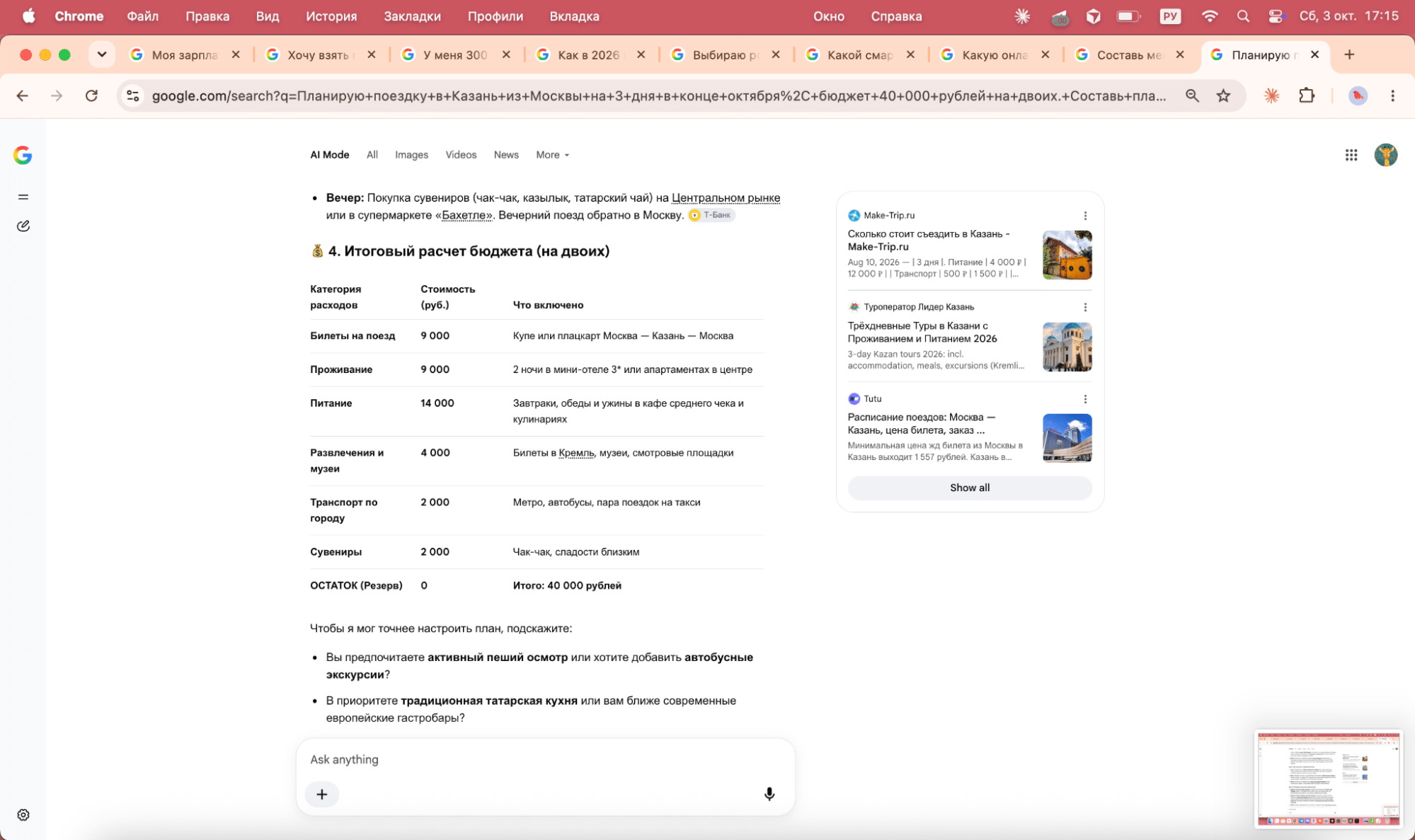1415x840 pixels.
Task: Open the tab search dropdown arrow
Action: (102, 54)
